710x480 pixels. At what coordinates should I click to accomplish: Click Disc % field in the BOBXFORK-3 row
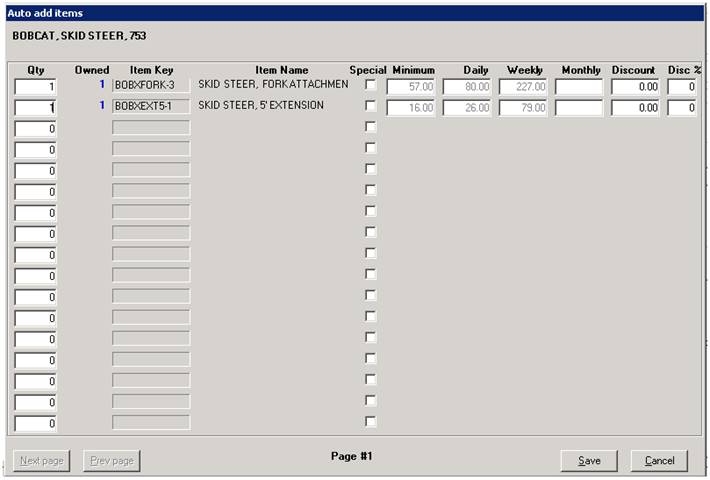click(682, 86)
